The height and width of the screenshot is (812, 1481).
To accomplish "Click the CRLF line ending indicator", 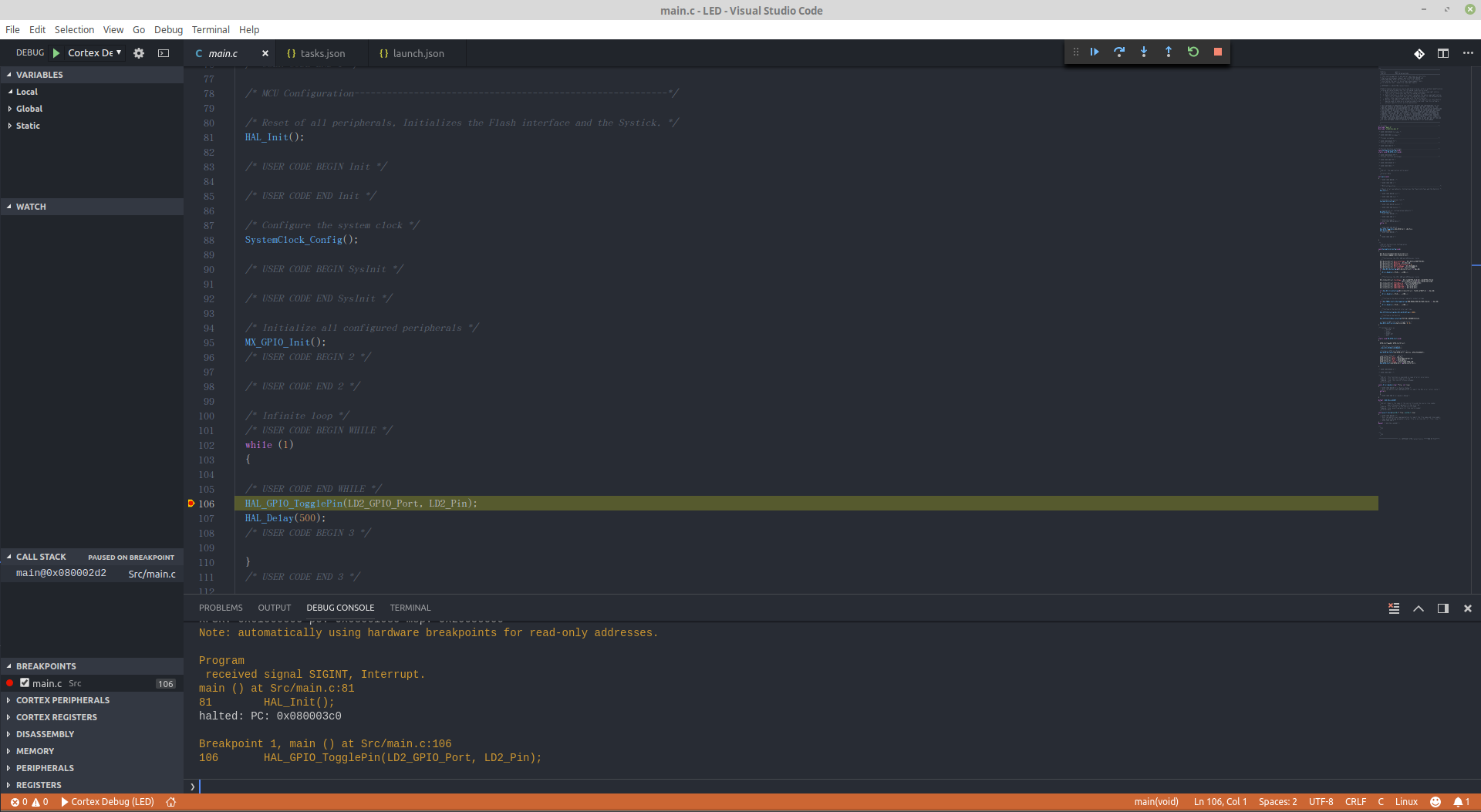I will (x=1355, y=802).
